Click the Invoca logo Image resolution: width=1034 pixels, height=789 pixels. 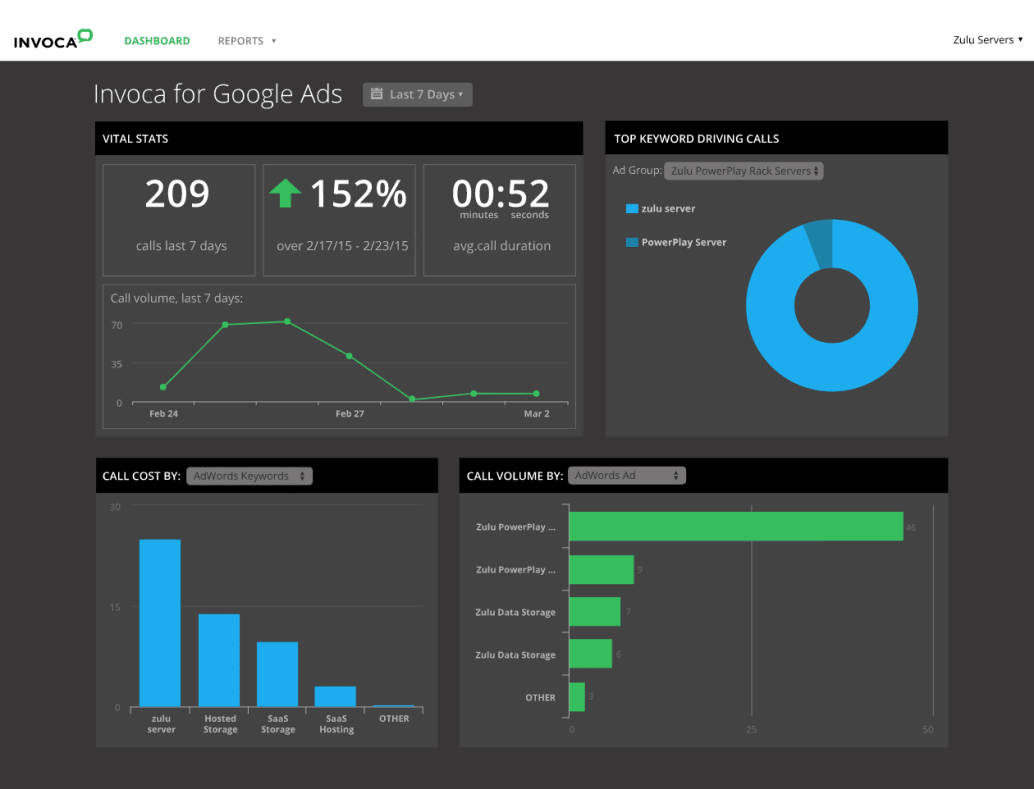point(53,40)
